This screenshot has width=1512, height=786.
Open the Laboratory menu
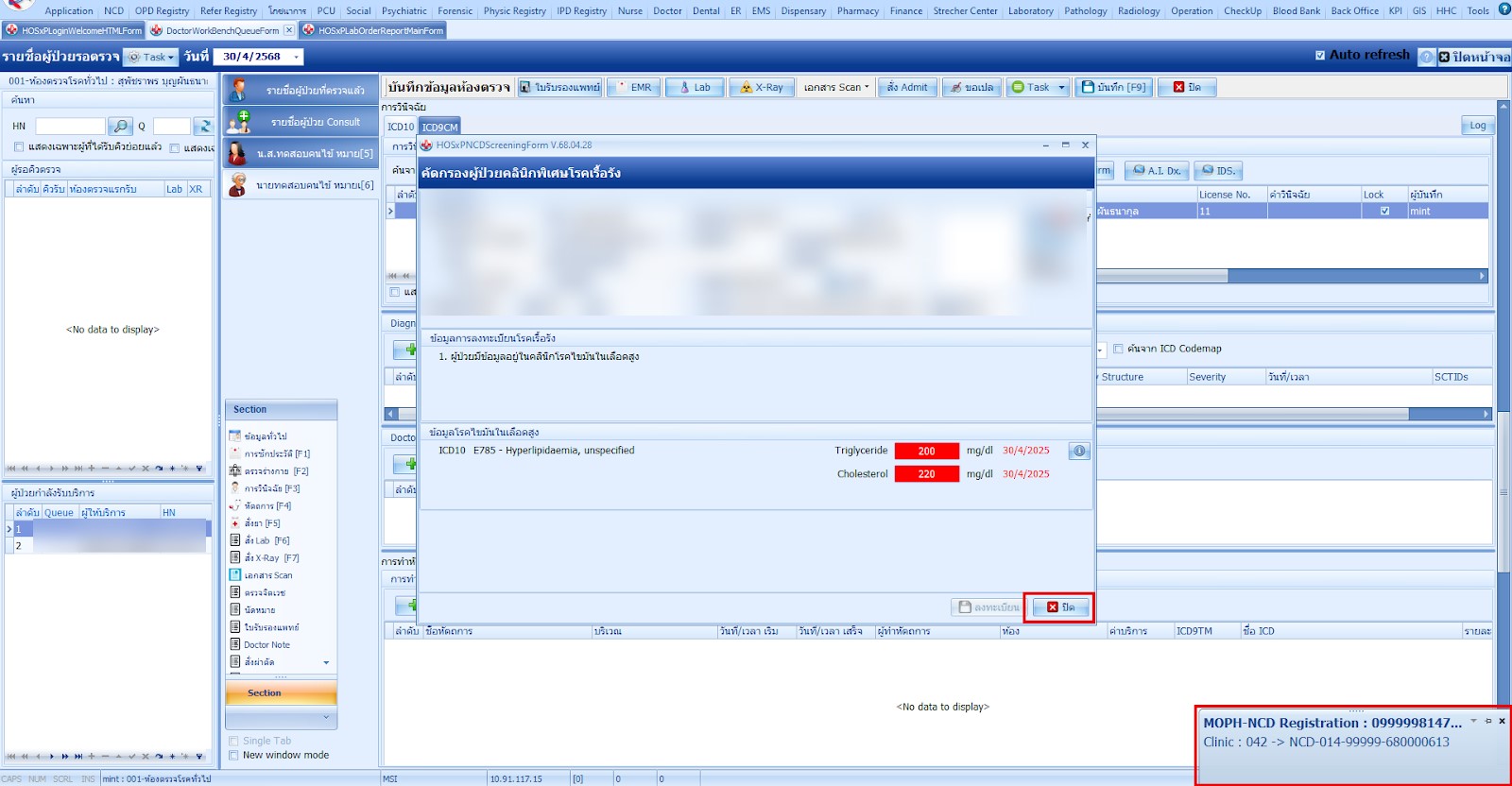coord(1030,10)
